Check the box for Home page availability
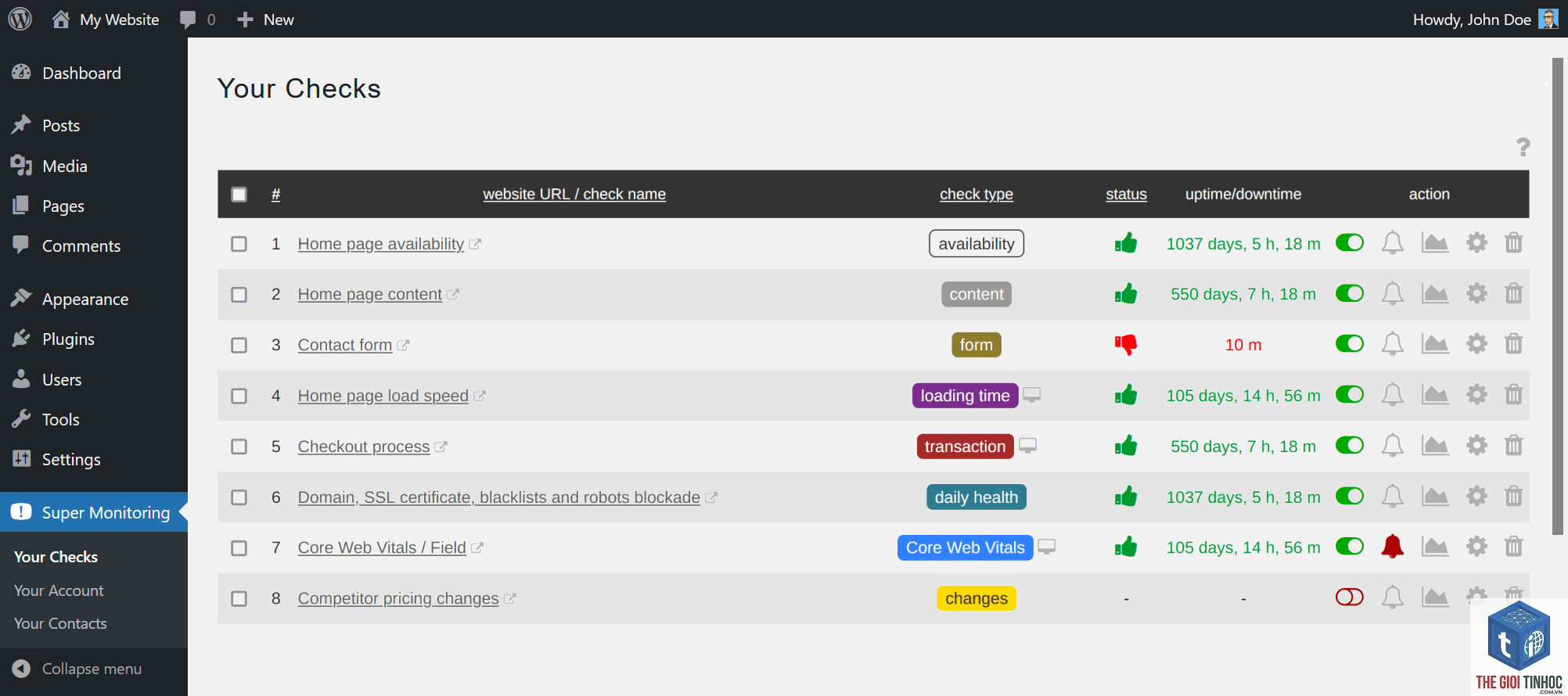The width and height of the screenshot is (1568, 696). point(239,244)
